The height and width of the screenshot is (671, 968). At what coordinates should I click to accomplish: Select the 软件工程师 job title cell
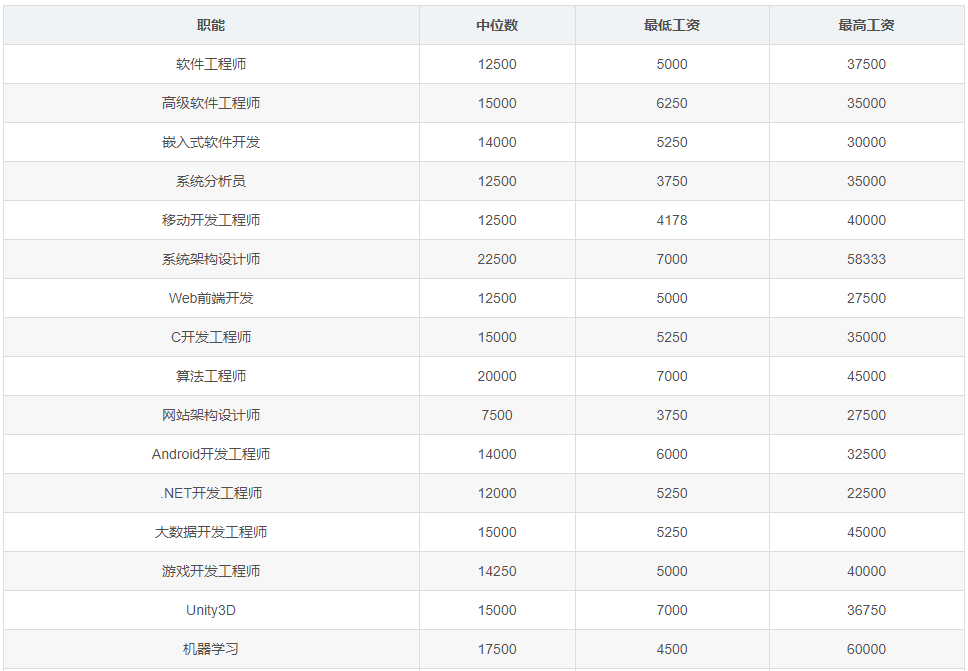tap(211, 64)
